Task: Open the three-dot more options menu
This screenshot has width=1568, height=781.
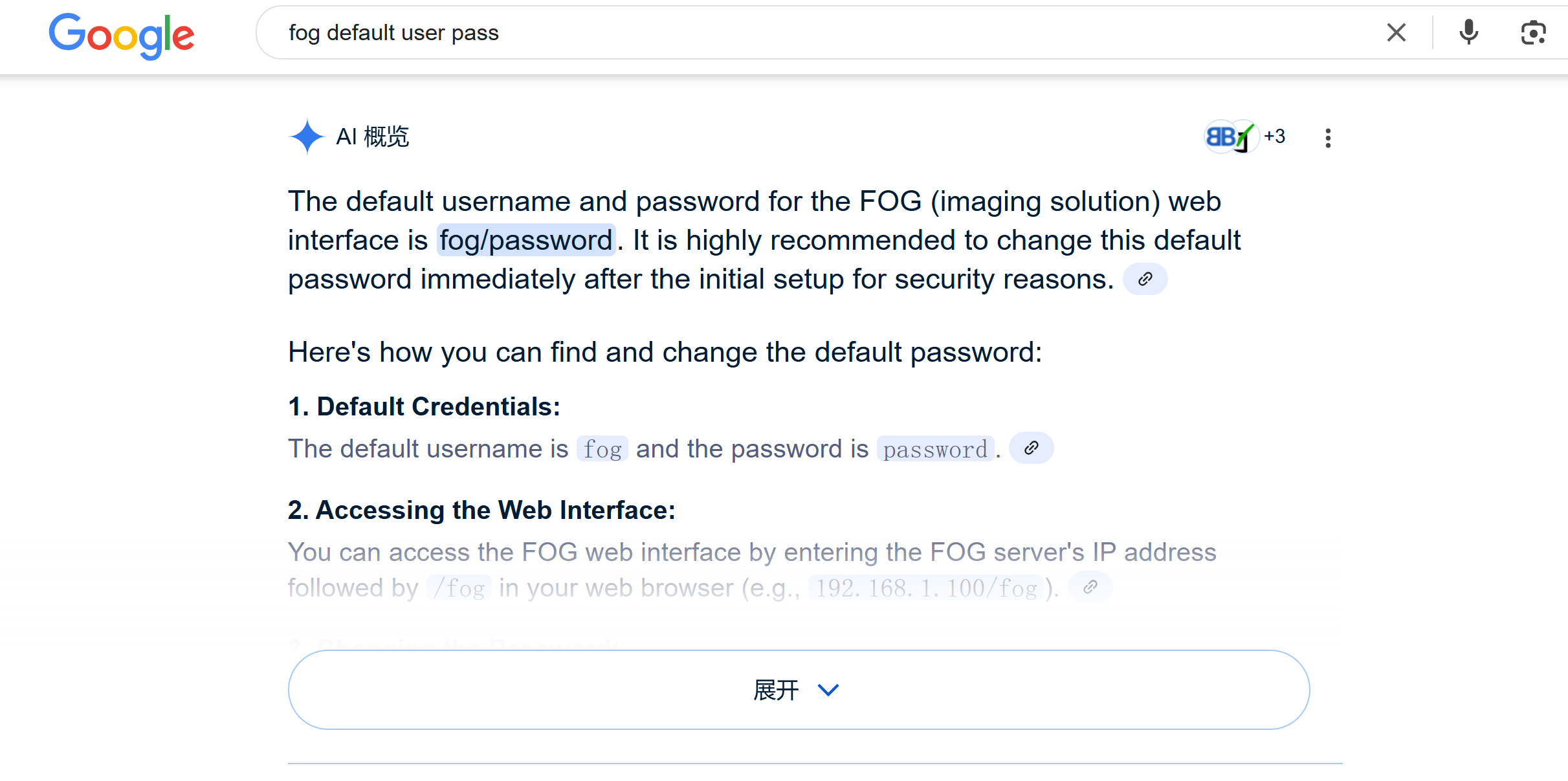Action: tap(1328, 137)
